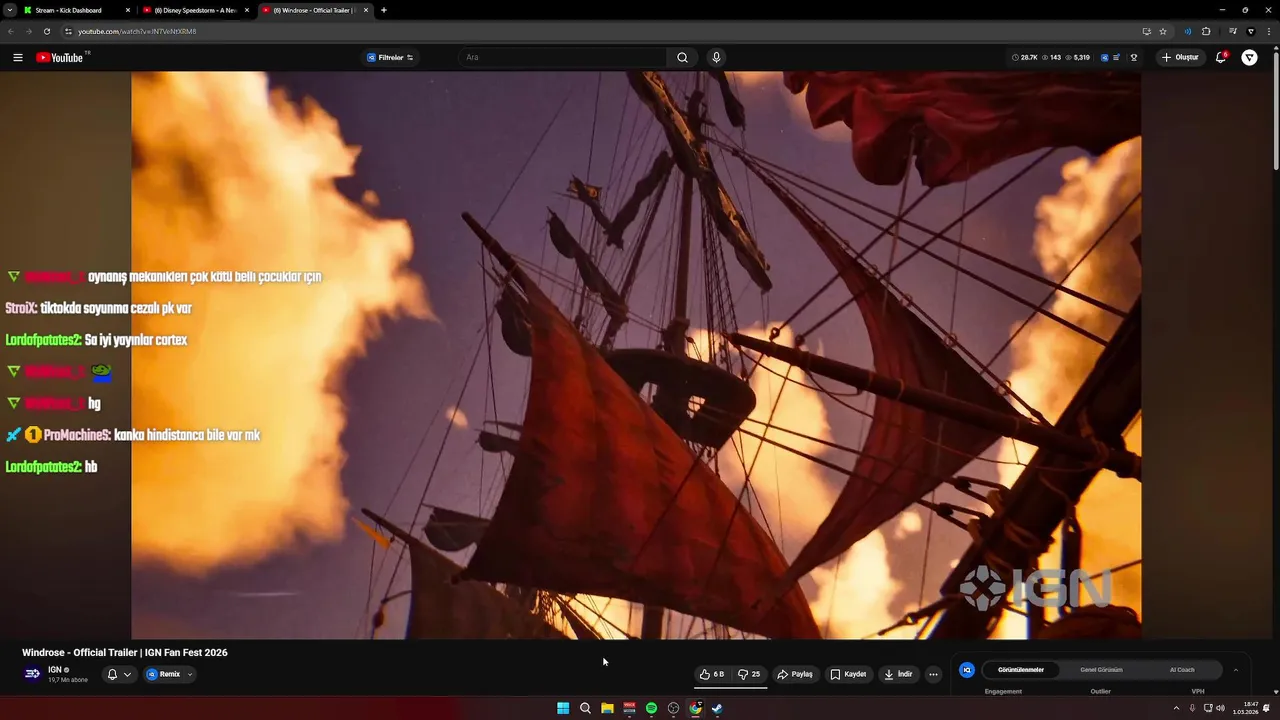1280x720 pixels.
Task: Open the IGN channel avatar
Action: tap(32, 674)
